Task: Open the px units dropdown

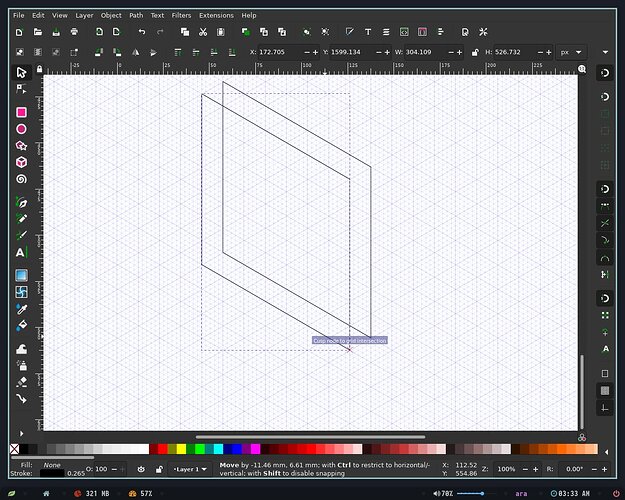Action: (571, 52)
